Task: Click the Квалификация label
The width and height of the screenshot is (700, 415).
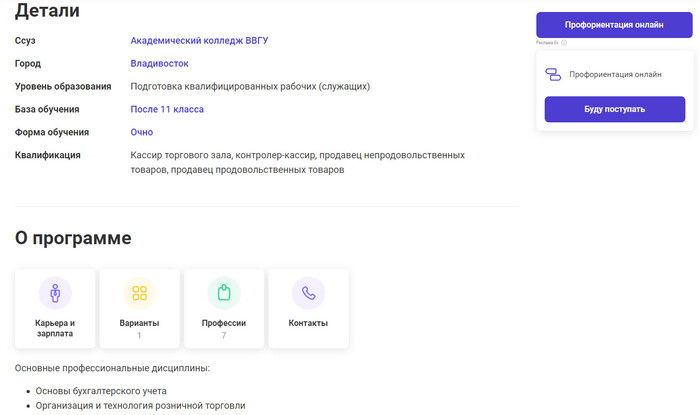Action: (x=48, y=155)
